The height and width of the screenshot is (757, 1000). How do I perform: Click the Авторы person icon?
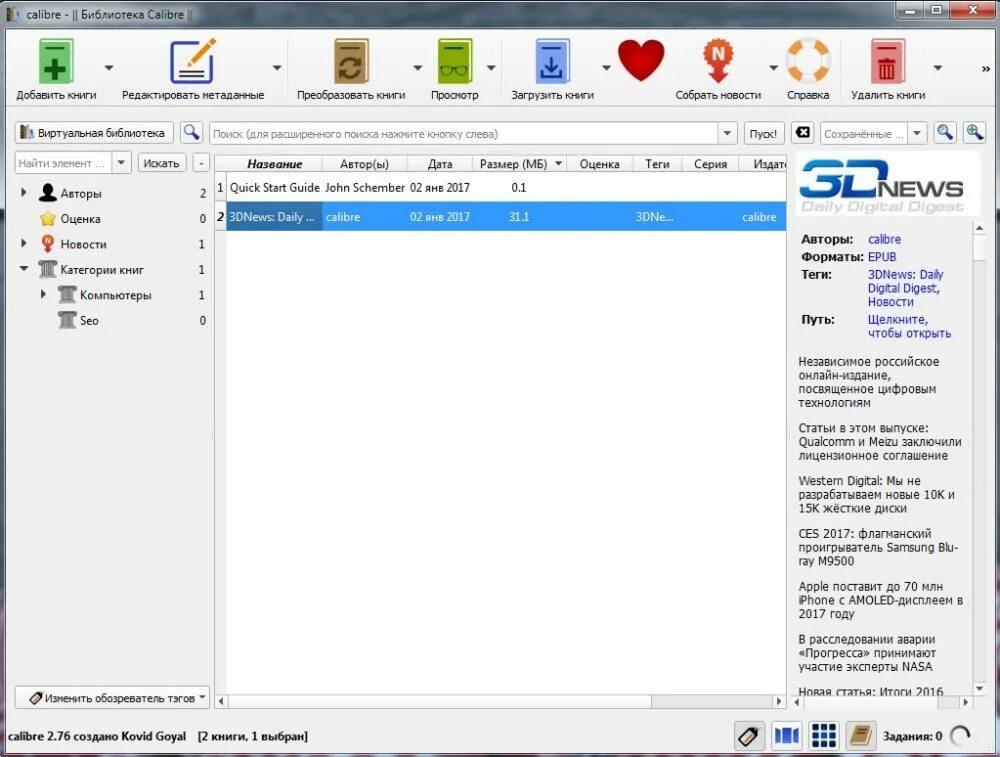(47, 193)
